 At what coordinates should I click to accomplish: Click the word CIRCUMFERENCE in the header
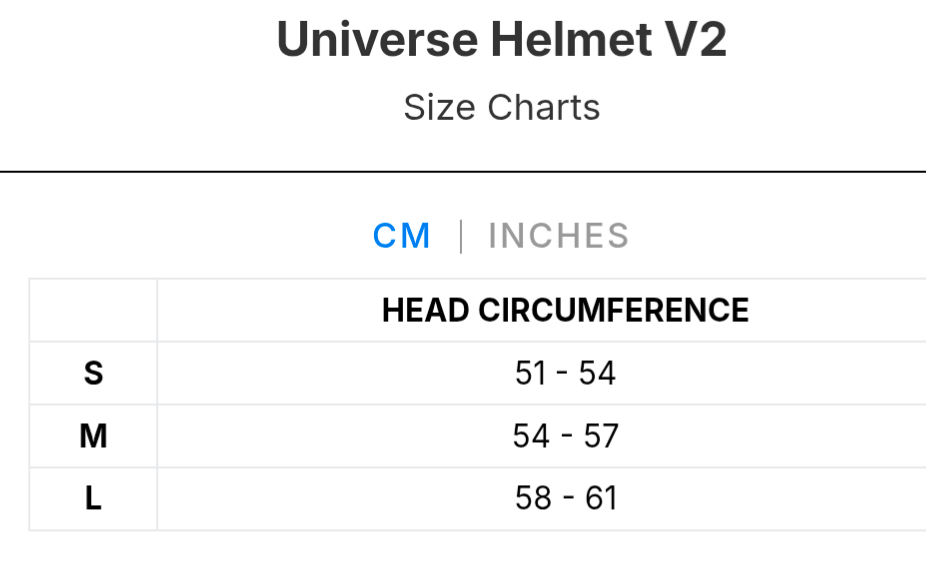(x=613, y=311)
